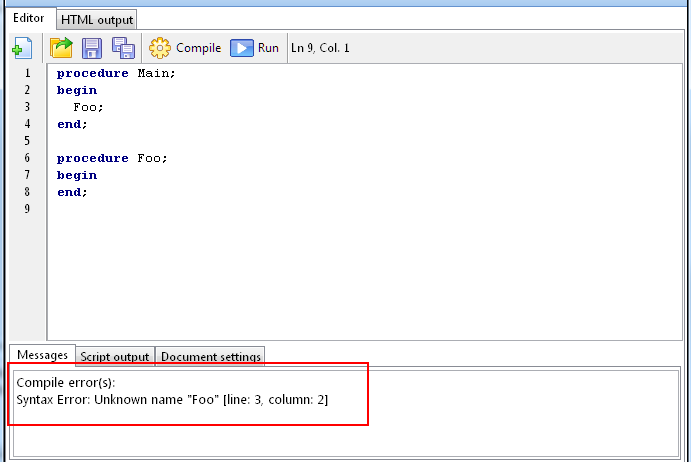
Task: Click the "Ln 9, Col. 1" position indicator
Action: pyautogui.click(x=320, y=48)
